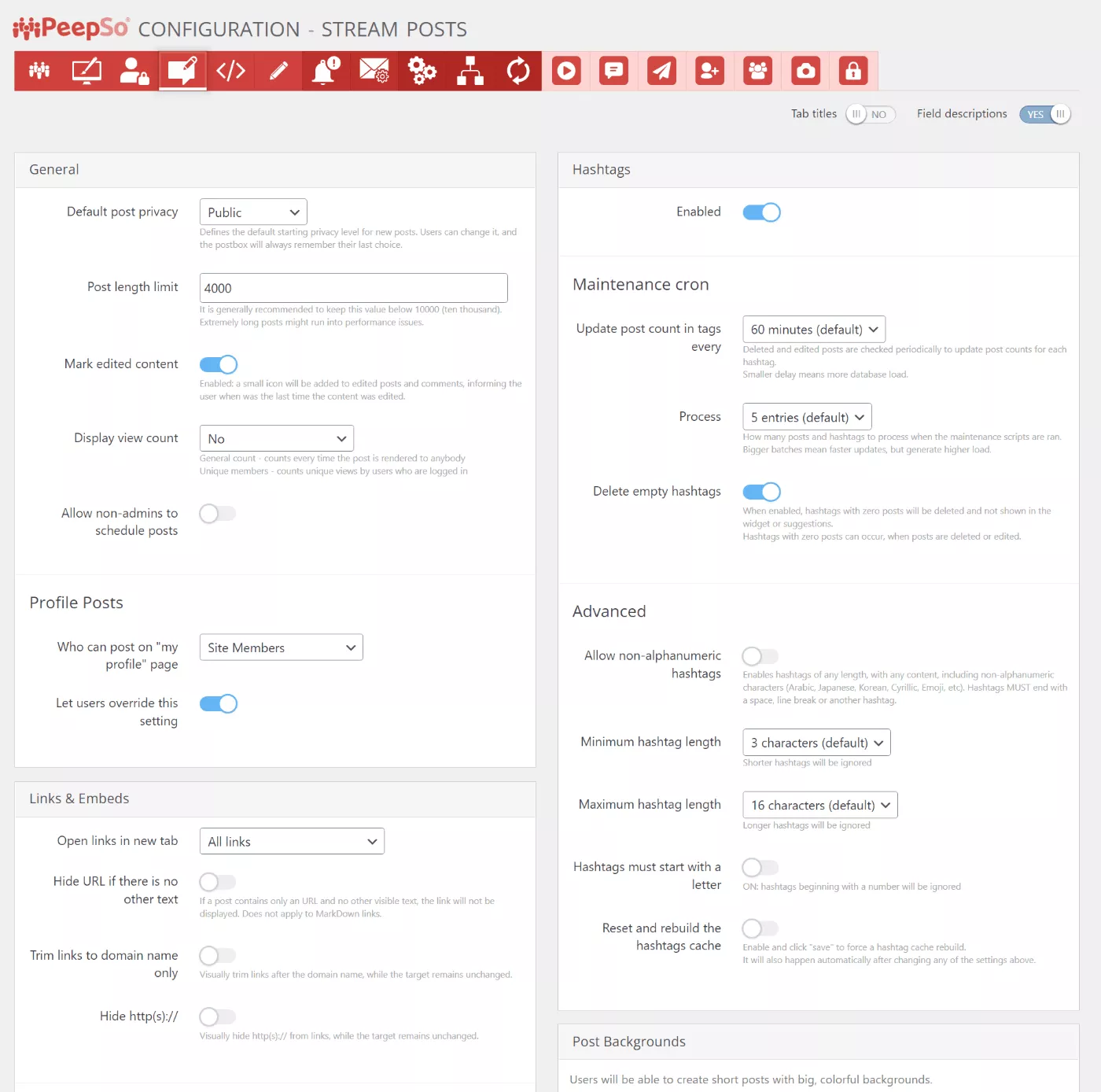Open Default post privacy dropdown

coord(253,212)
